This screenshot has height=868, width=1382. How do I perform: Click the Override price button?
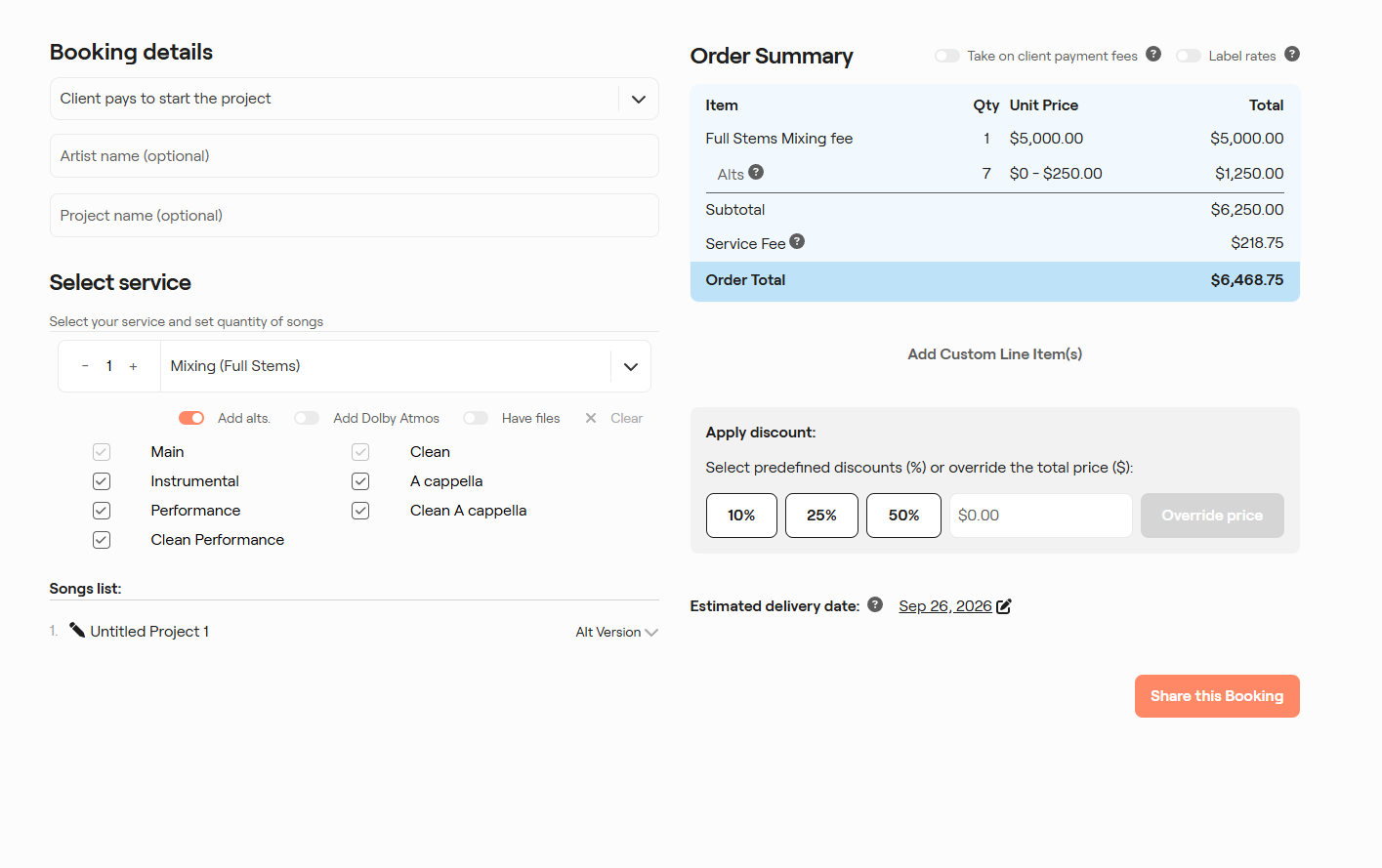pos(1212,516)
